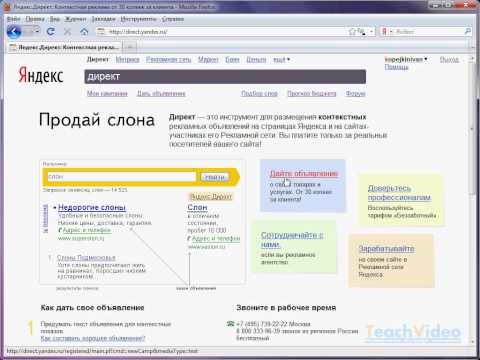Open the Форум link
480x360 pixels.
(x=355, y=94)
